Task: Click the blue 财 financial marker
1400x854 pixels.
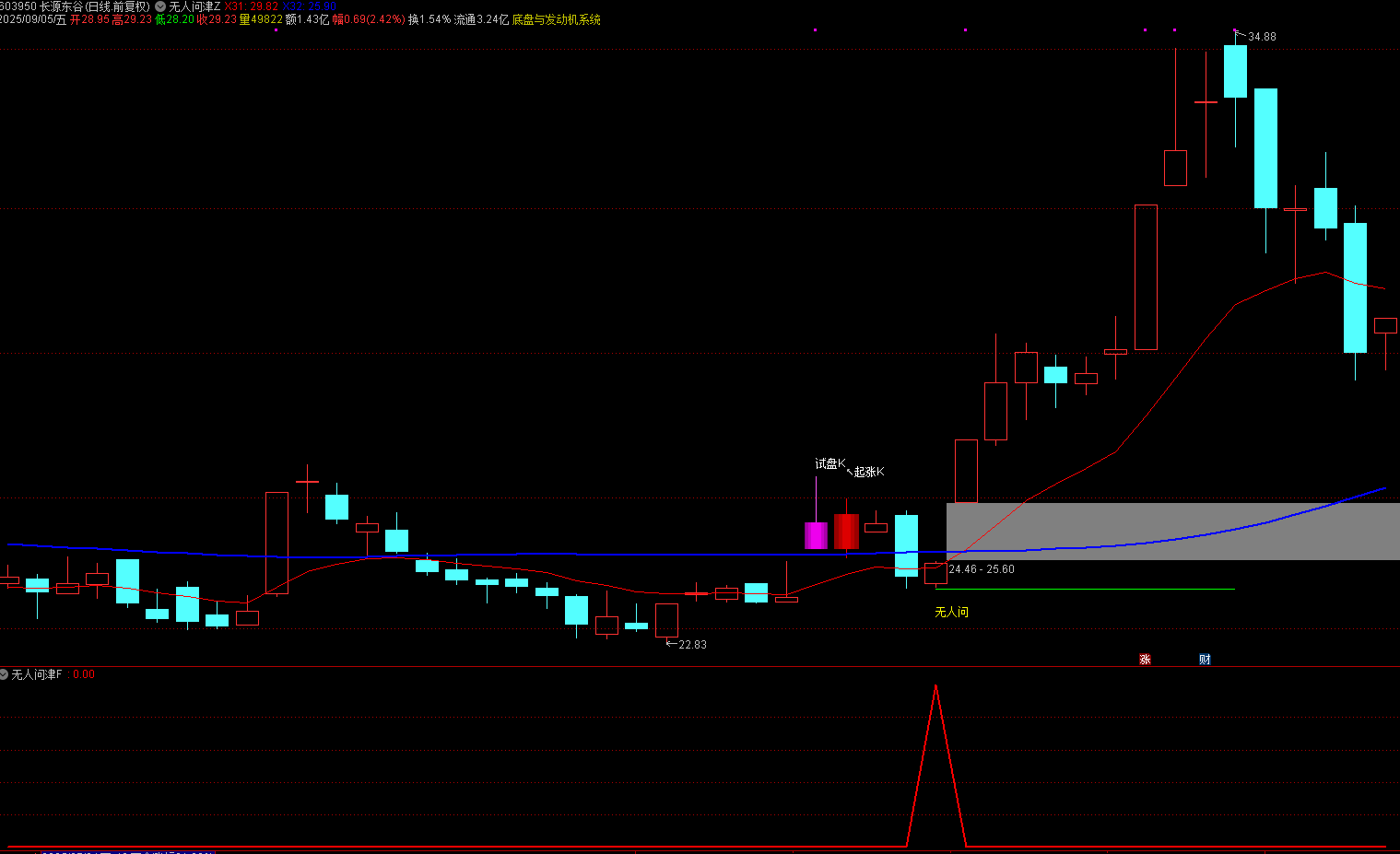Action: click(x=1205, y=660)
